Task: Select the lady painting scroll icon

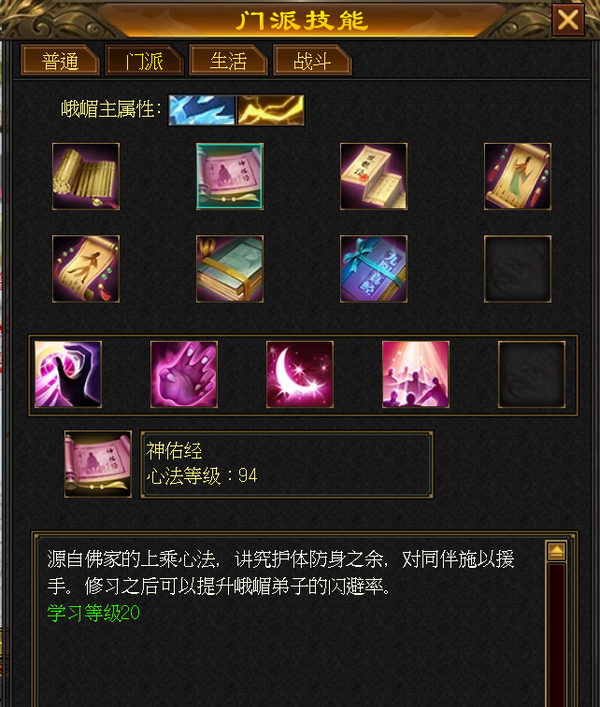Action: (x=518, y=176)
